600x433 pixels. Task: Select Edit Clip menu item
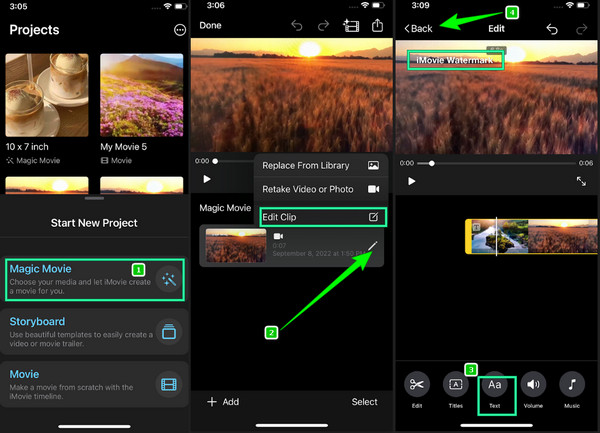coord(323,217)
